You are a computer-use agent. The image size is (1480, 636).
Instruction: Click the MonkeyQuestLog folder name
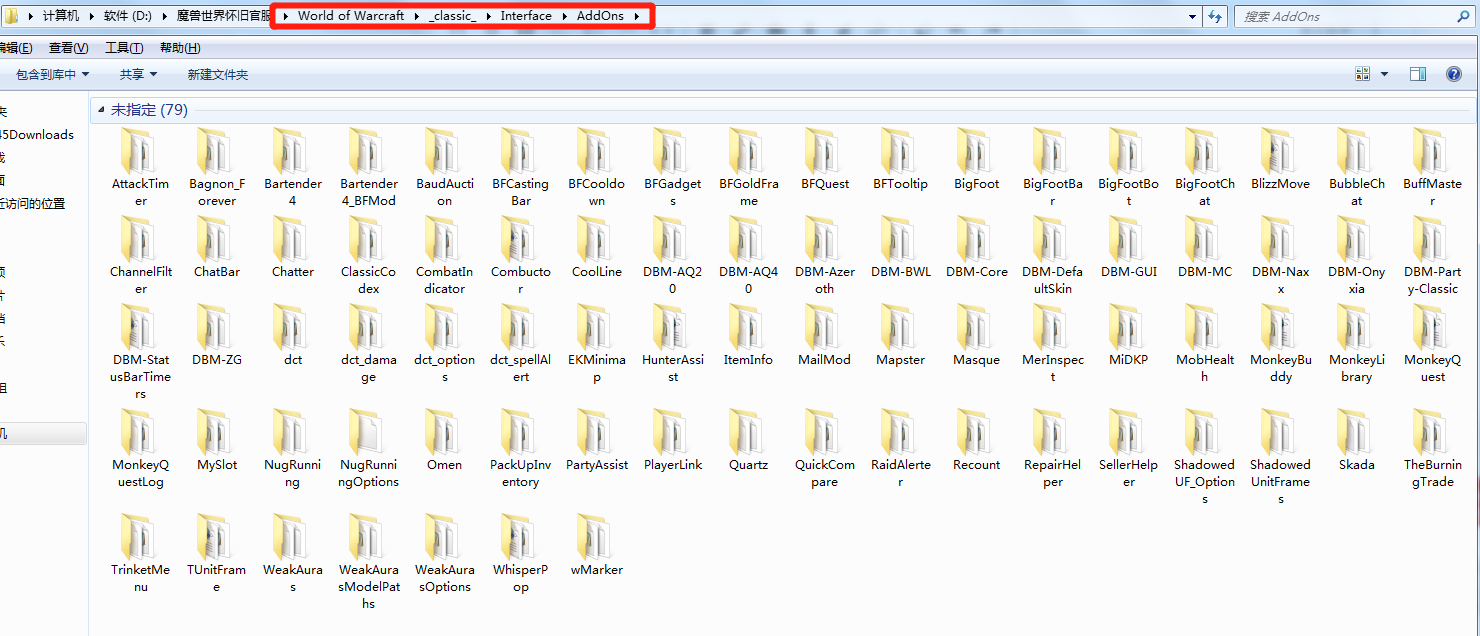[x=140, y=473]
